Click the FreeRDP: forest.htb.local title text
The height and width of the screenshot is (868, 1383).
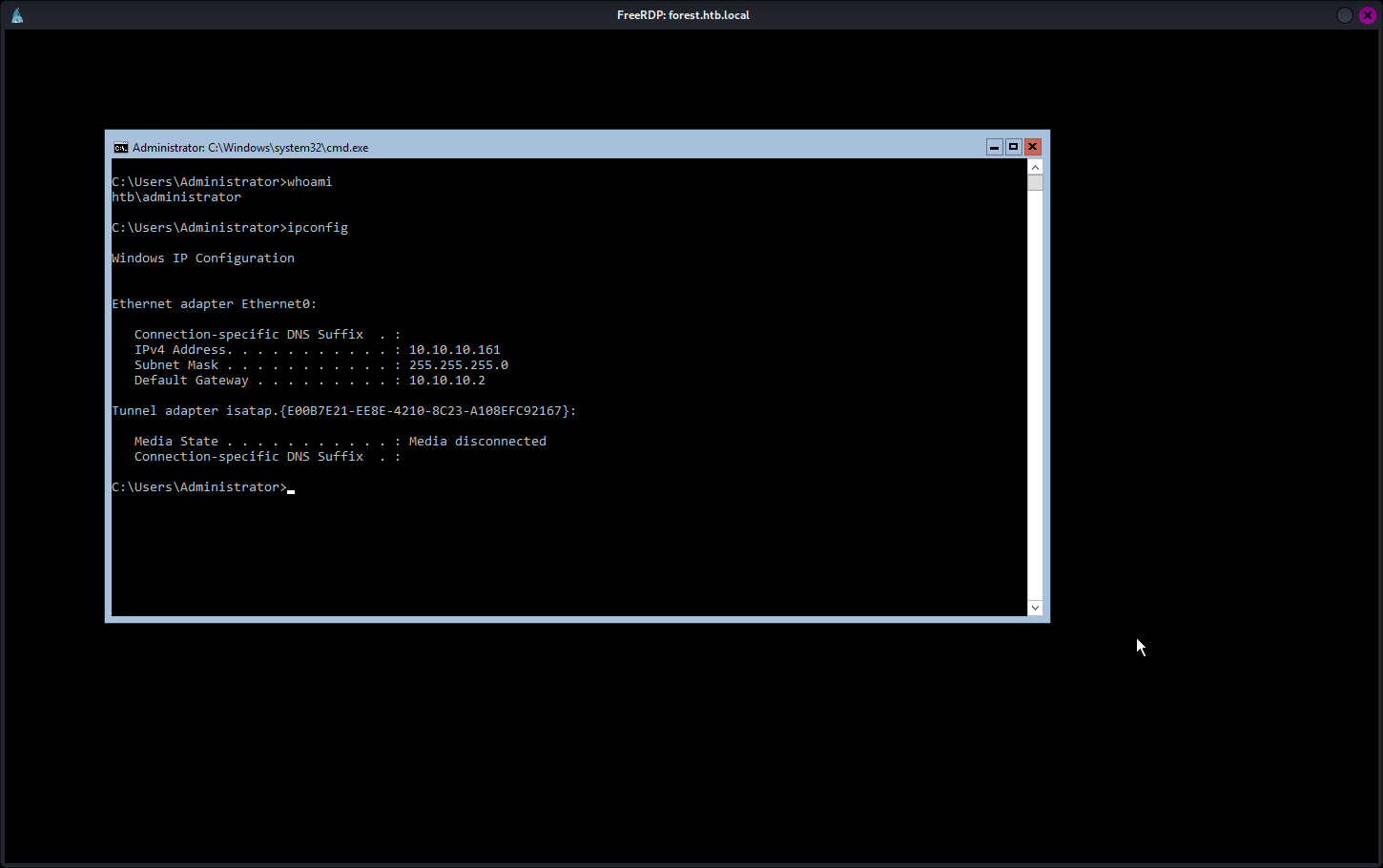(683, 15)
